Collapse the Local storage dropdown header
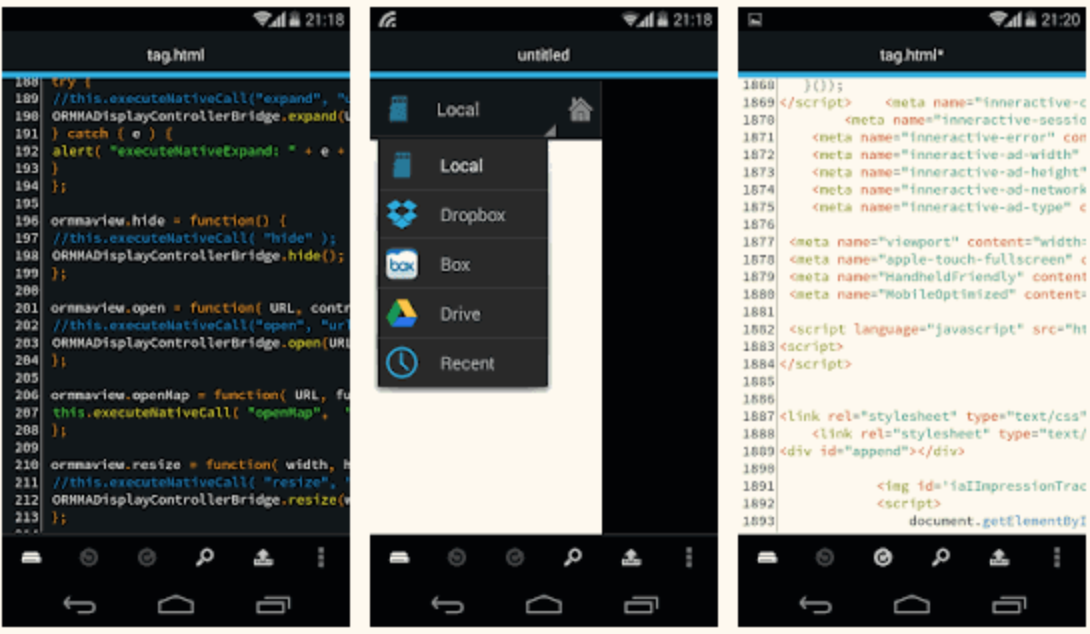This screenshot has height=634, width=1090. click(x=464, y=109)
